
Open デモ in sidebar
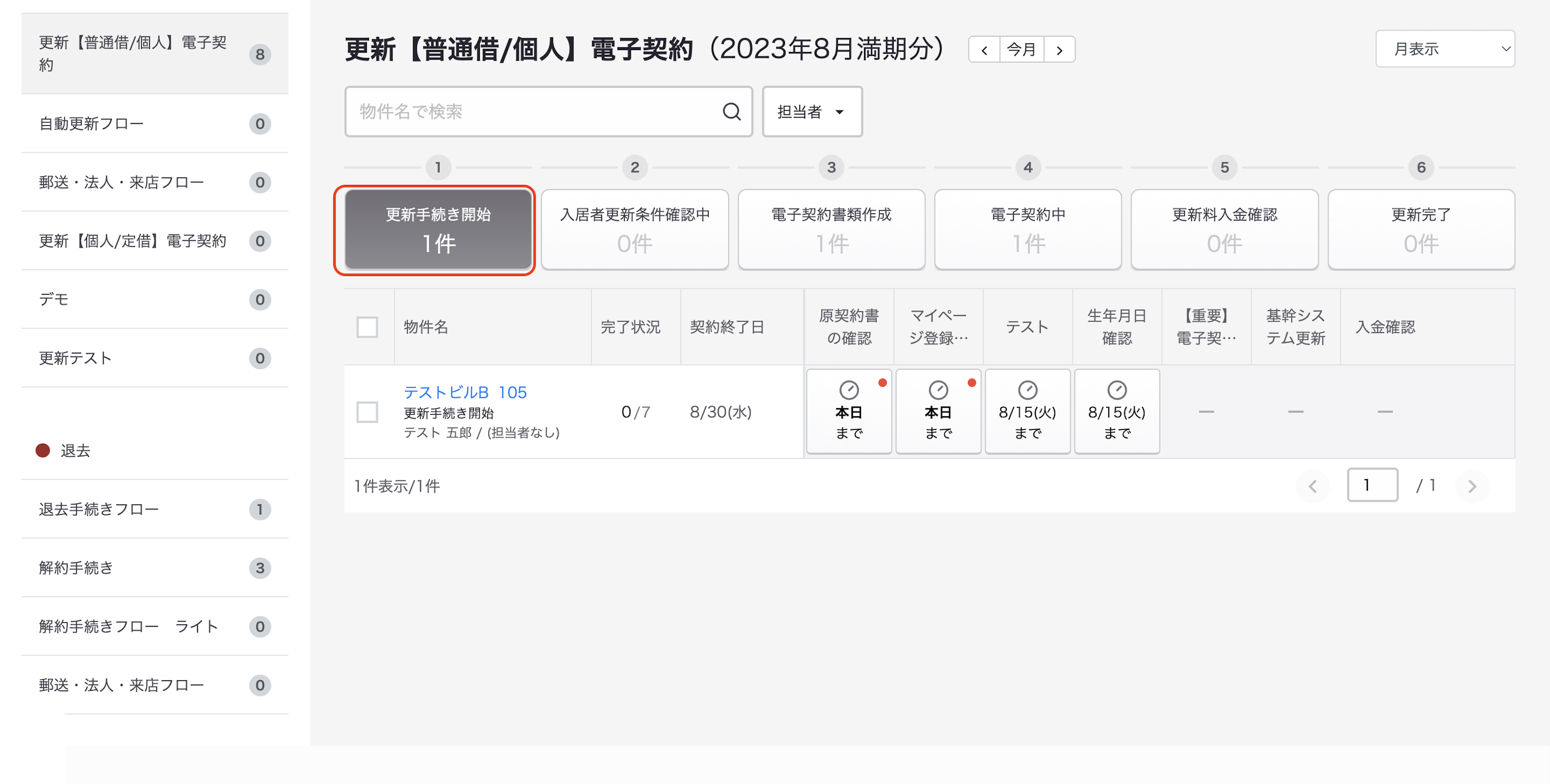point(154,299)
